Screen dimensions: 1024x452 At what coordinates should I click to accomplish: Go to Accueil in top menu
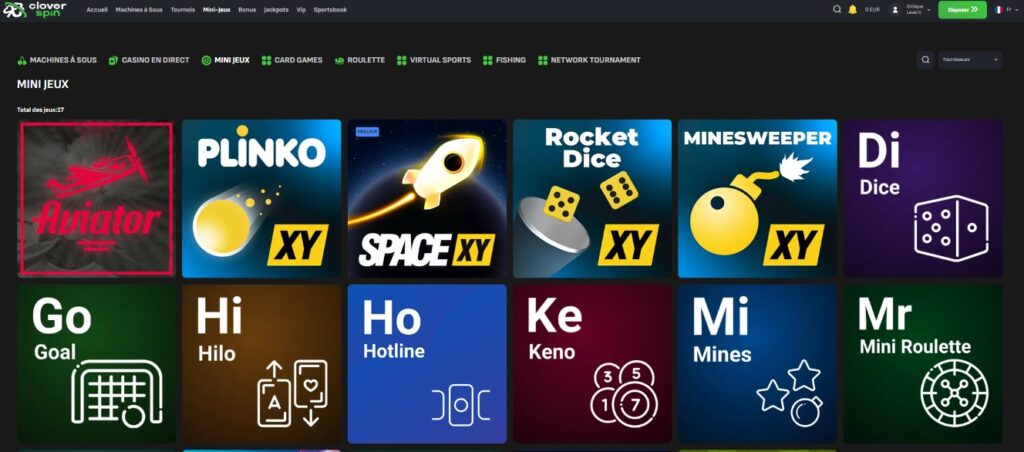tap(97, 10)
